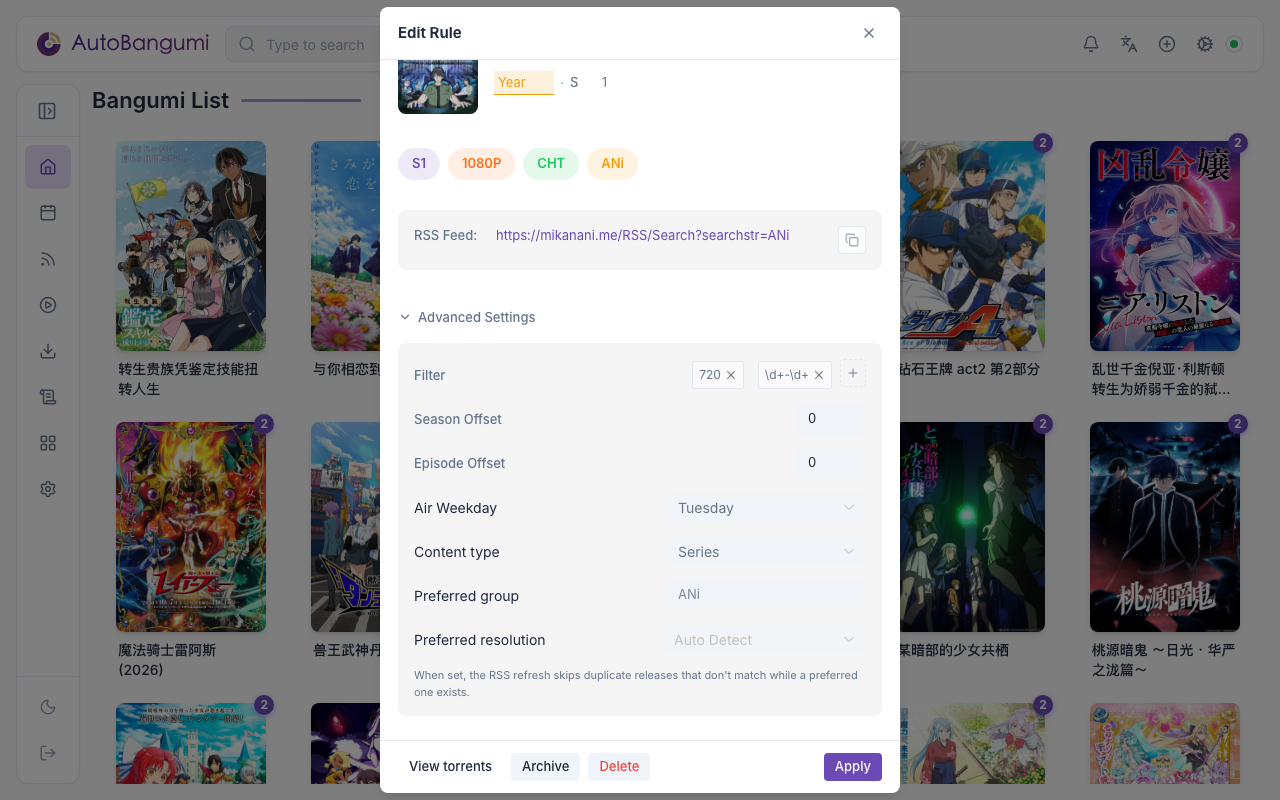Screen dimensions: 1280x800
Task: Open the mikanani RSS feed link
Action: (x=642, y=235)
